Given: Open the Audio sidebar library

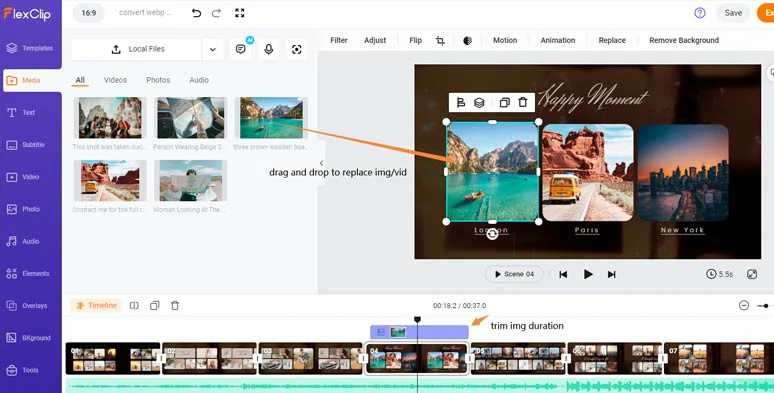Looking at the screenshot, I should tap(23, 241).
